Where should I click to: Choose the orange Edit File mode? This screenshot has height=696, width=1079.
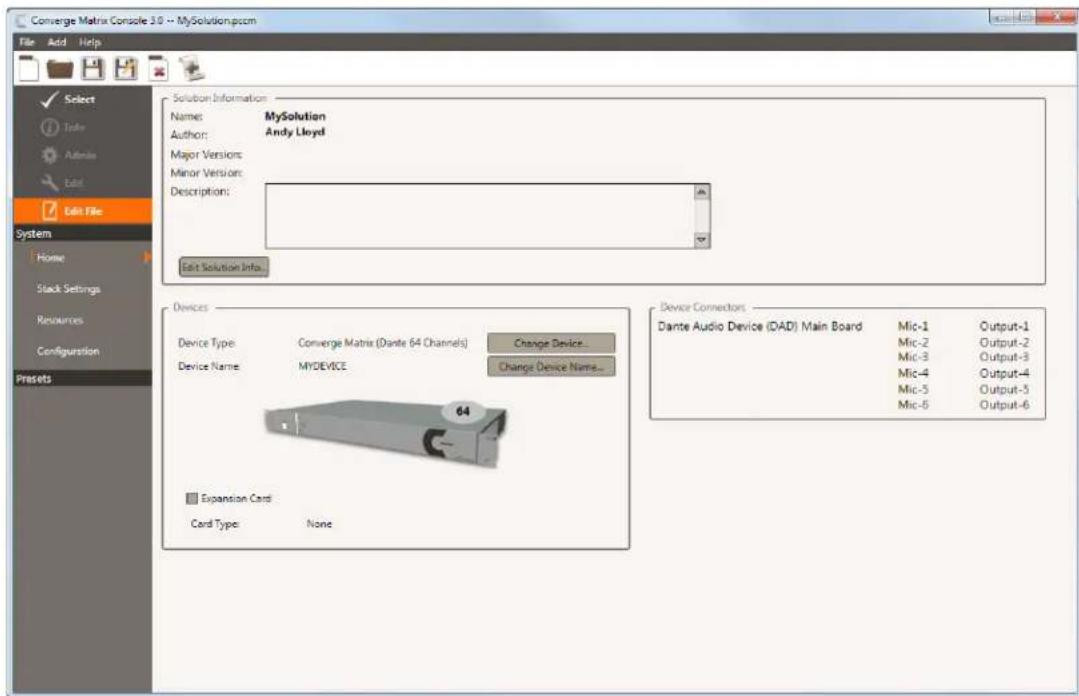point(83,211)
